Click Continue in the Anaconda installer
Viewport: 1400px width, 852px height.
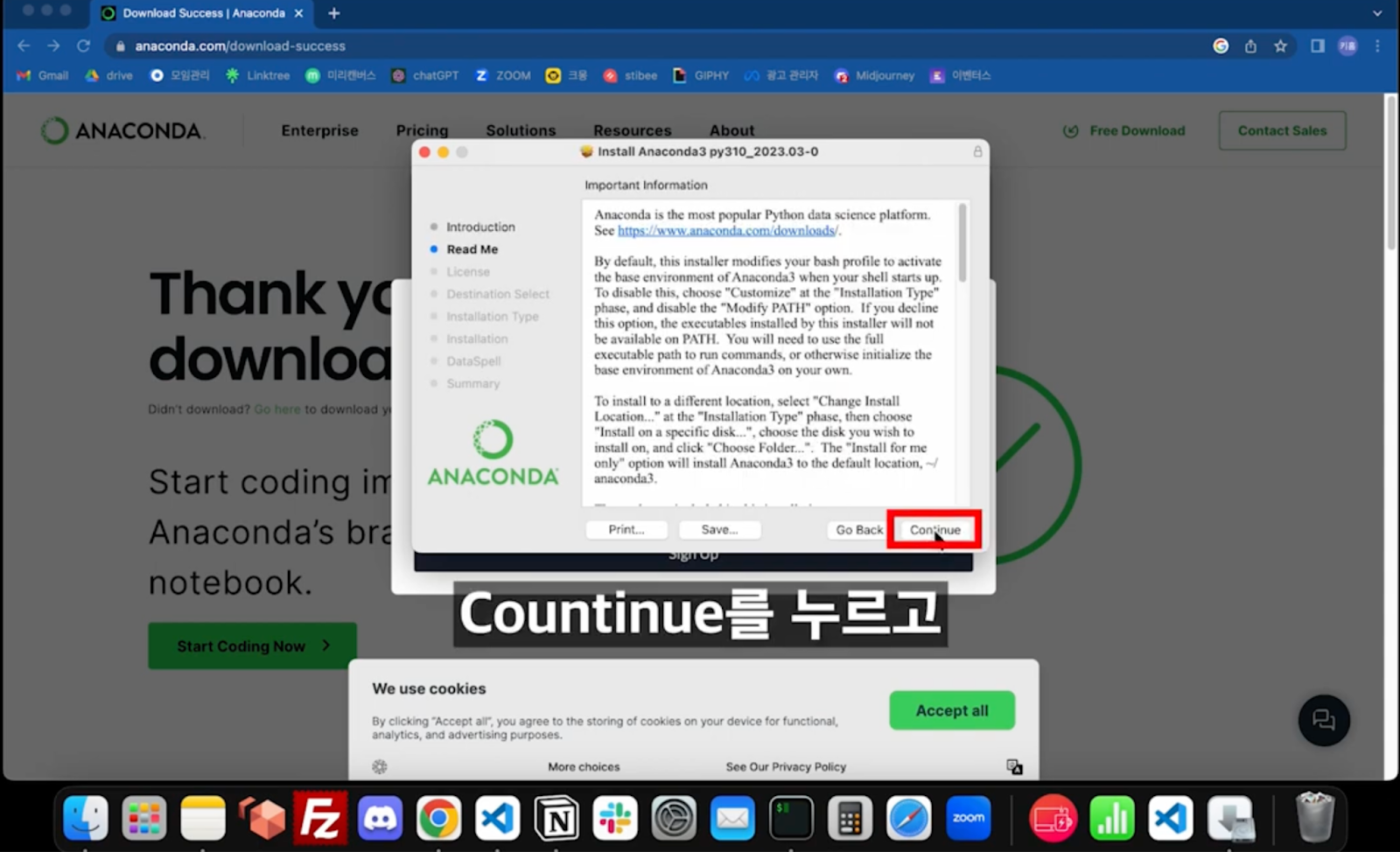tap(934, 529)
